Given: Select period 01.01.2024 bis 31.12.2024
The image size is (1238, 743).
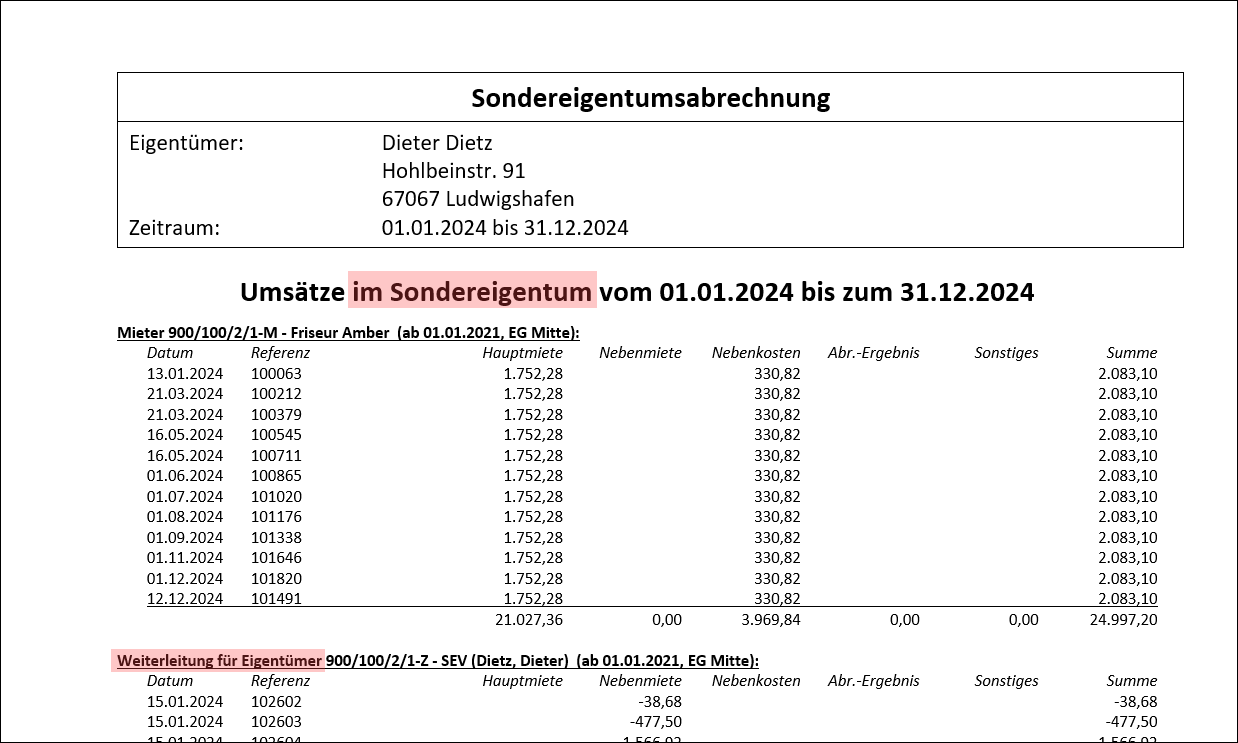Looking at the screenshot, I should pos(505,227).
